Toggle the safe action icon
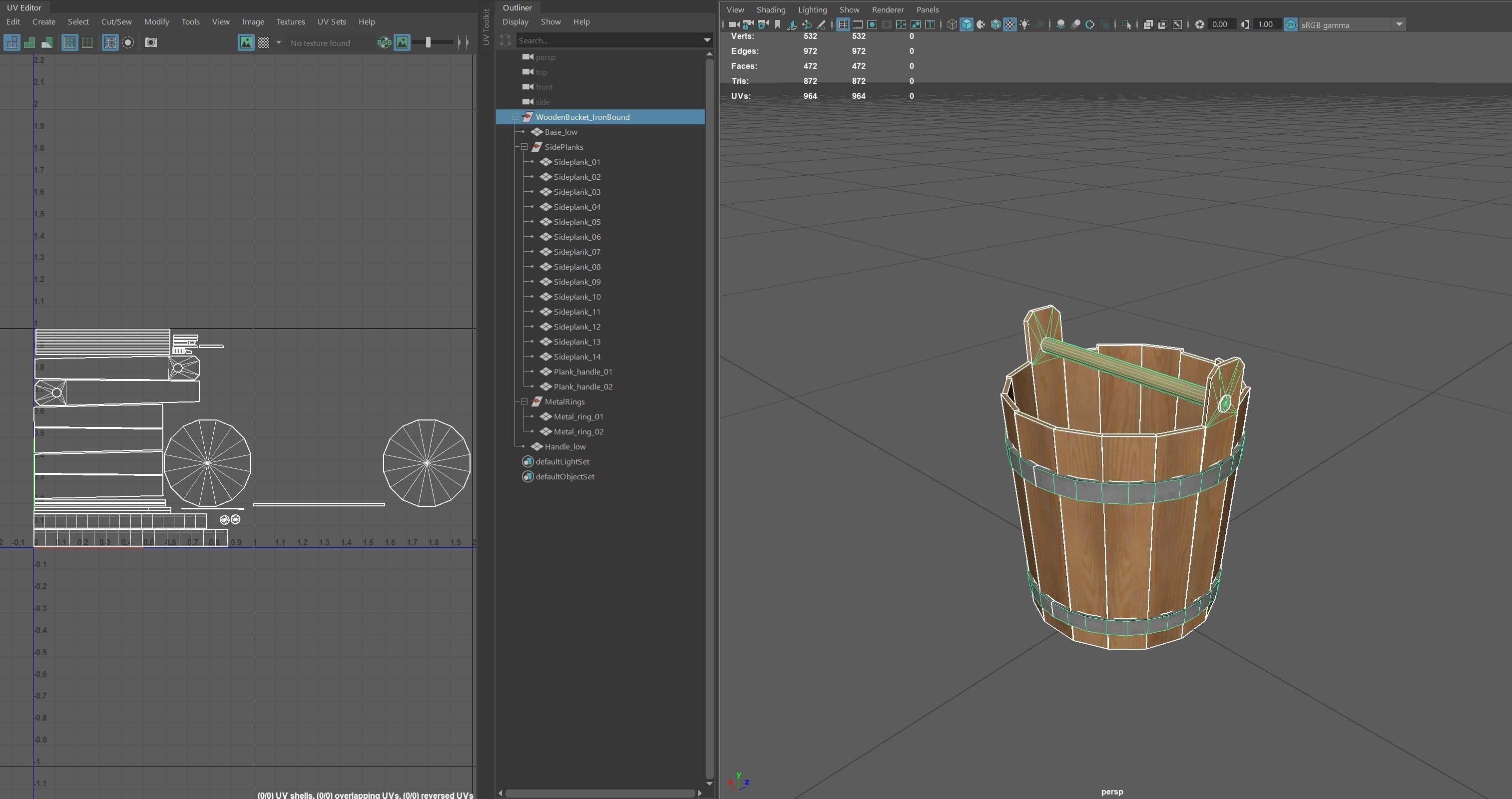 pyautogui.click(x=916, y=24)
